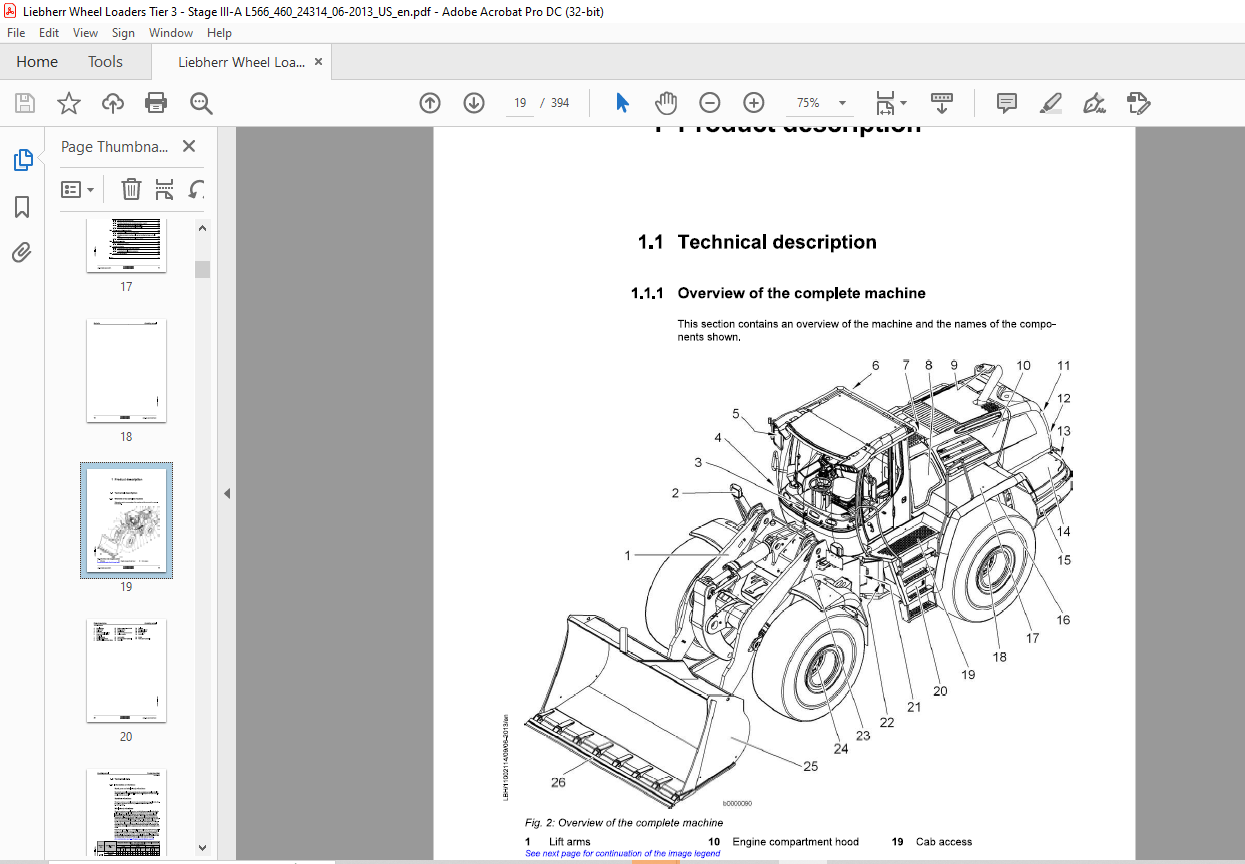Zoom out with the minus icon

click(710, 103)
